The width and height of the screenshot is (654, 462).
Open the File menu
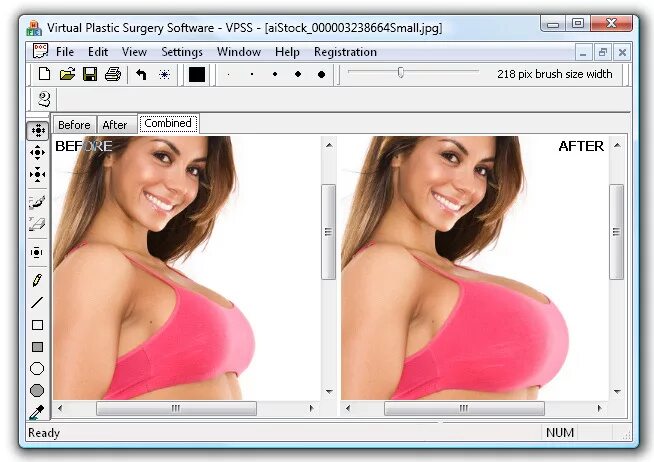tap(65, 52)
